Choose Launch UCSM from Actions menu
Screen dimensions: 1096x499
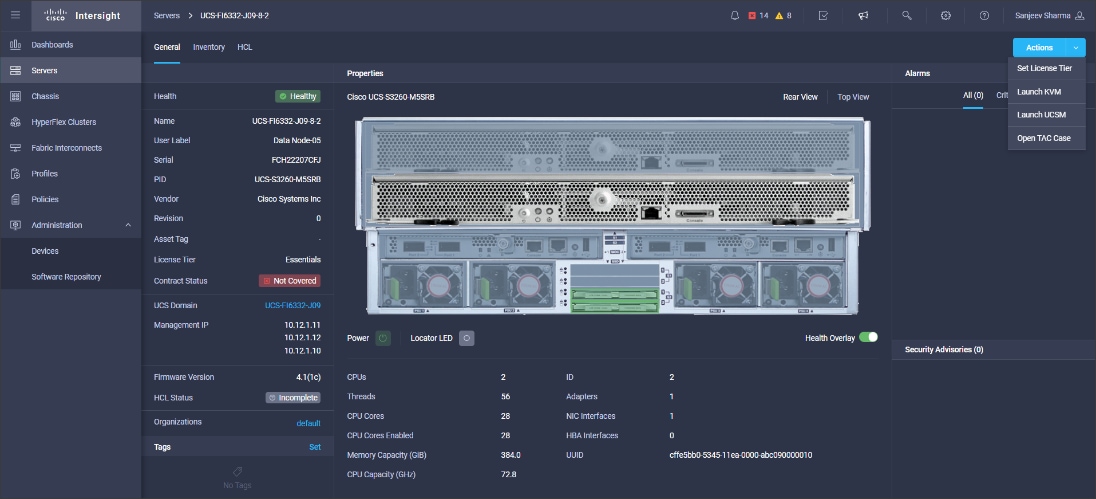1046,115
